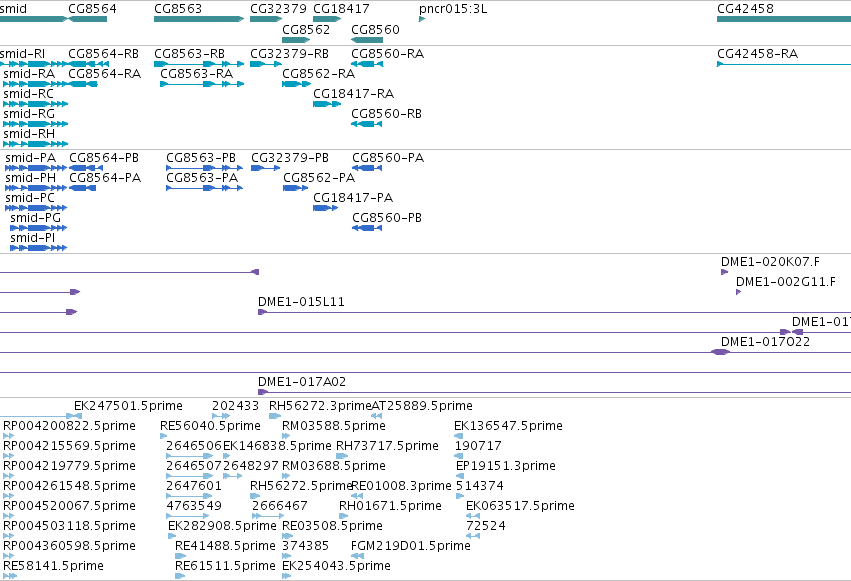Click EST EK146838.5prime
The height and width of the screenshot is (581, 851).
tap(277, 446)
